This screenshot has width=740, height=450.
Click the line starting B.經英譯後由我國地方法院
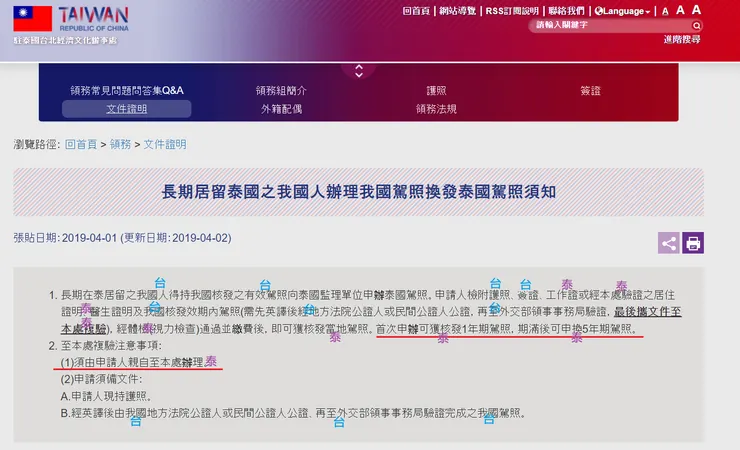293,413
